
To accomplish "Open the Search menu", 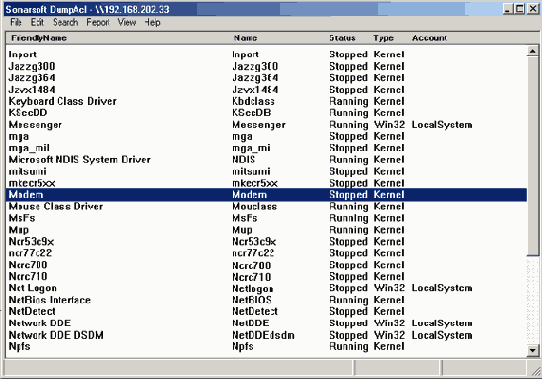I will 65,22.
